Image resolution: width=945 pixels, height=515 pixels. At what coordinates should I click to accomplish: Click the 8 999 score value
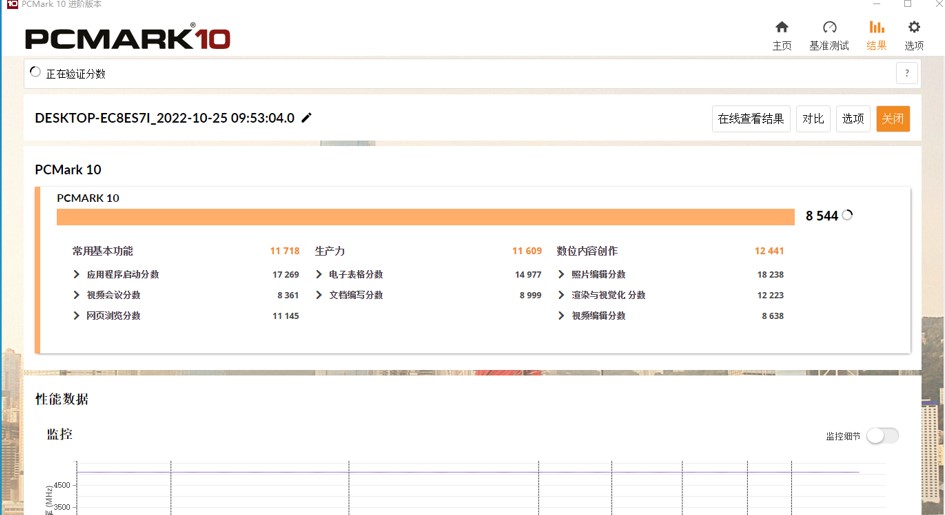click(530, 295)
